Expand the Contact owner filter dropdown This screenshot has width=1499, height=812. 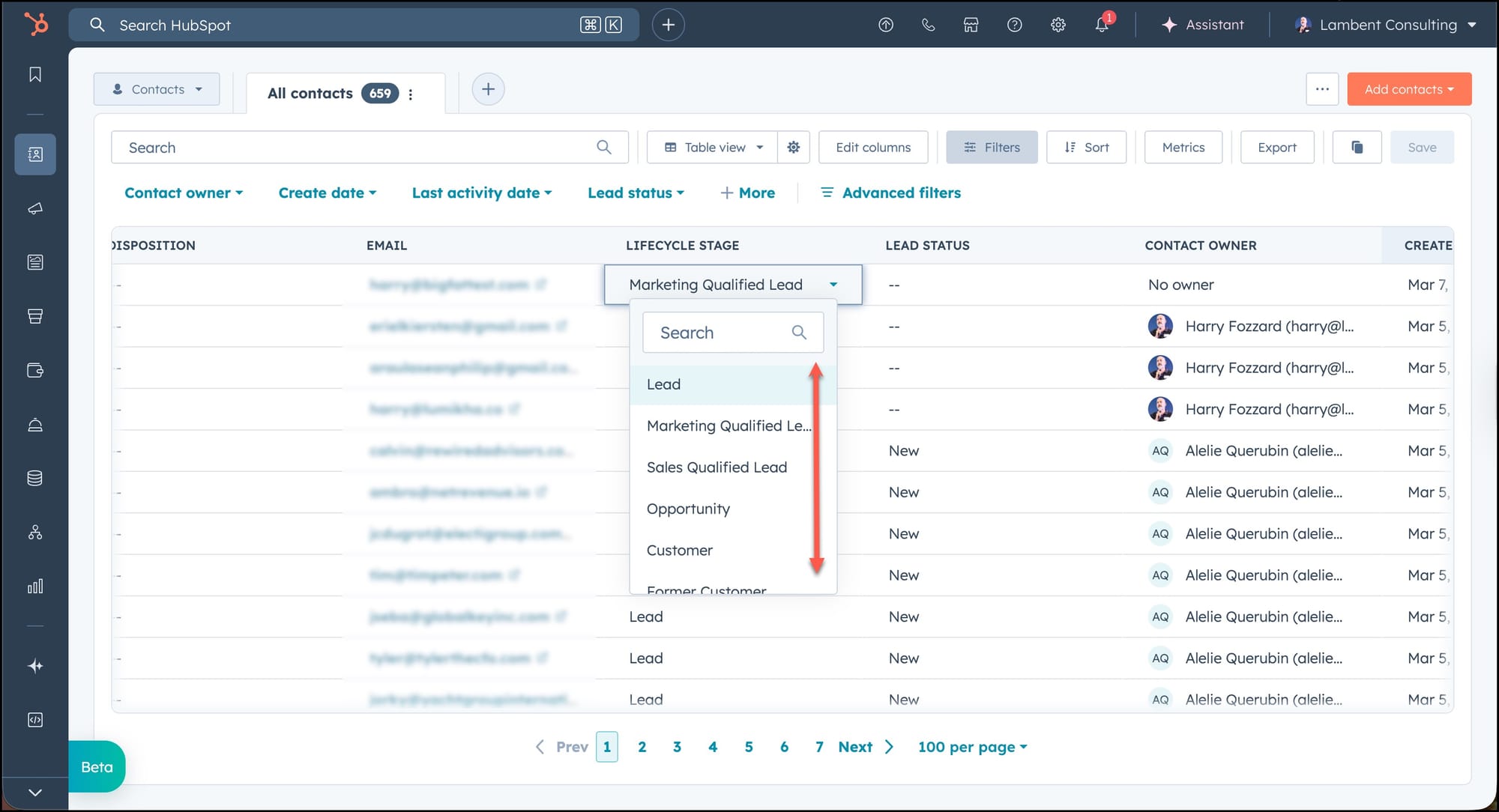[184, 193]
